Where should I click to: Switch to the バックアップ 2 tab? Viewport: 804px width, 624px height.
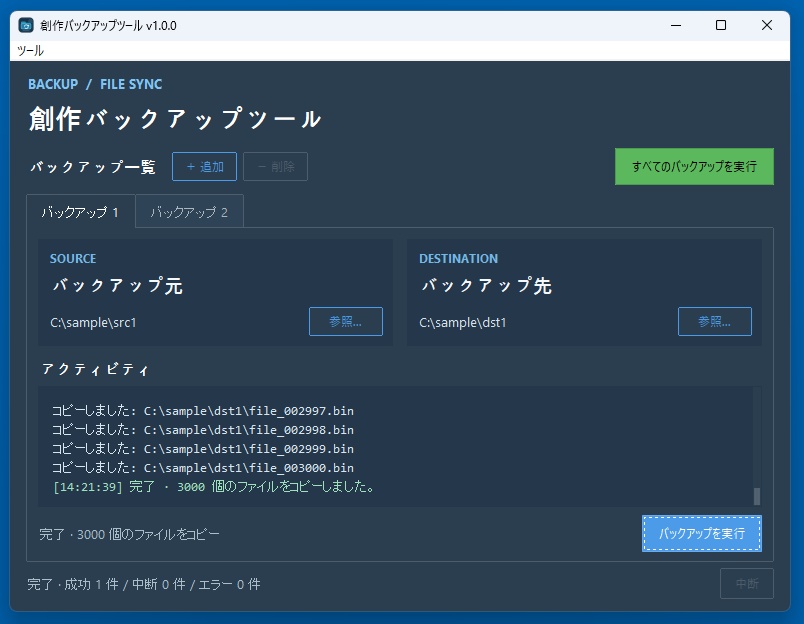[x=189, y=212]
